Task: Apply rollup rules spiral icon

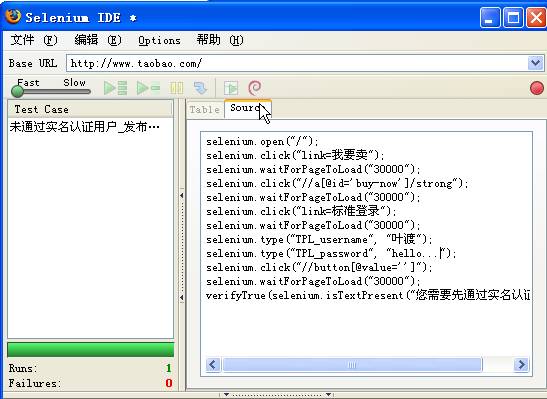Action: pos(255,88)
